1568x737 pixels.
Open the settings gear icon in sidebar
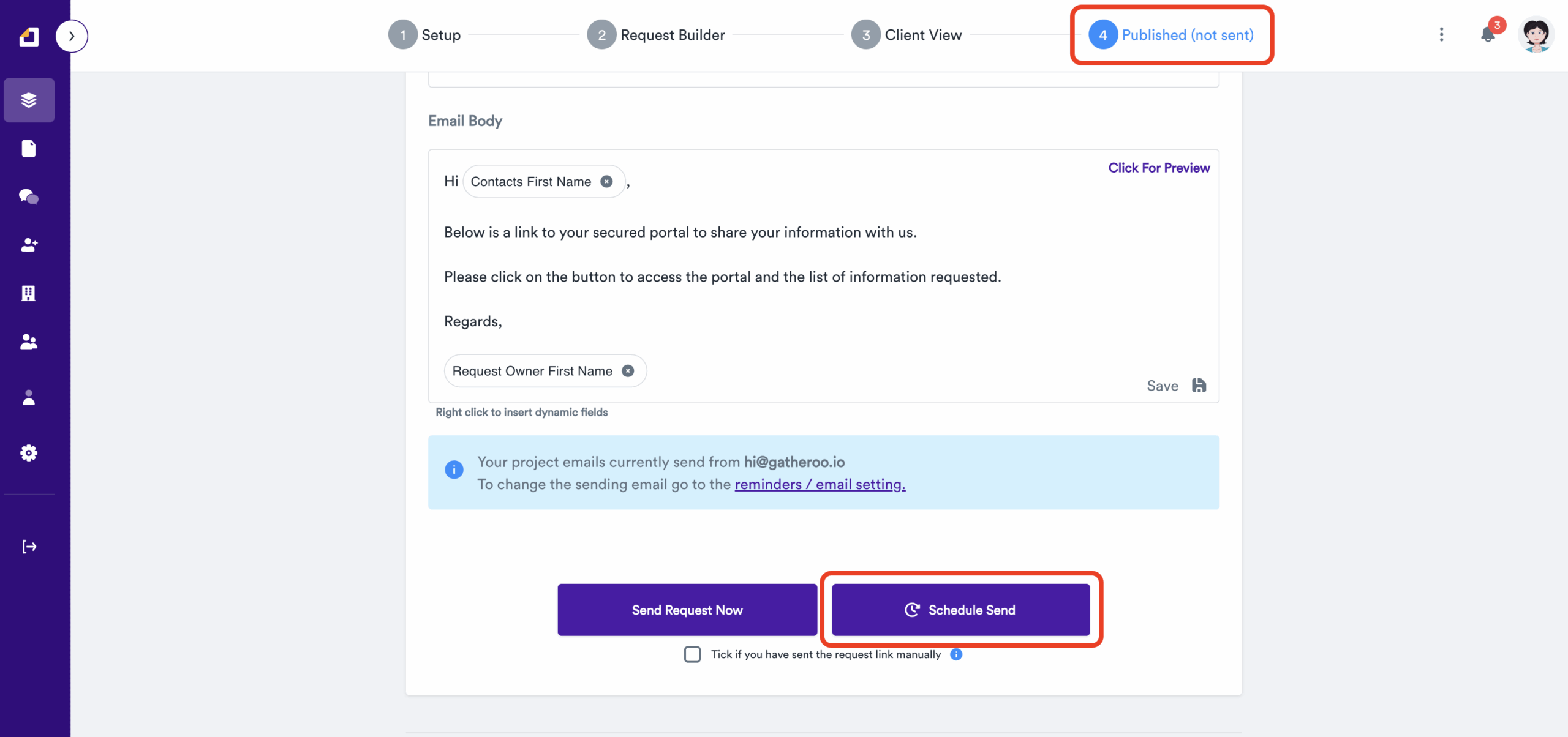[x=29, y=453]
